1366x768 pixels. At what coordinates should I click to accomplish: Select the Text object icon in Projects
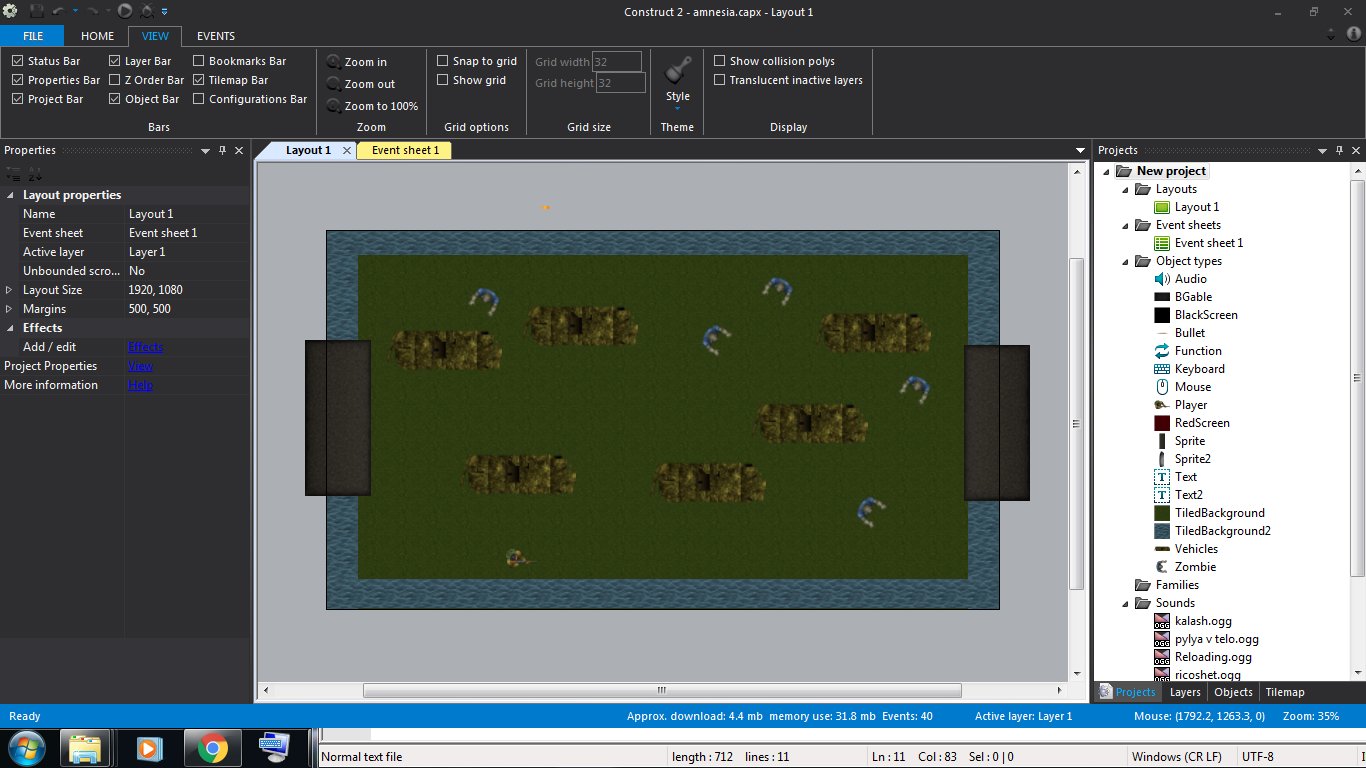coord(1162,477)
